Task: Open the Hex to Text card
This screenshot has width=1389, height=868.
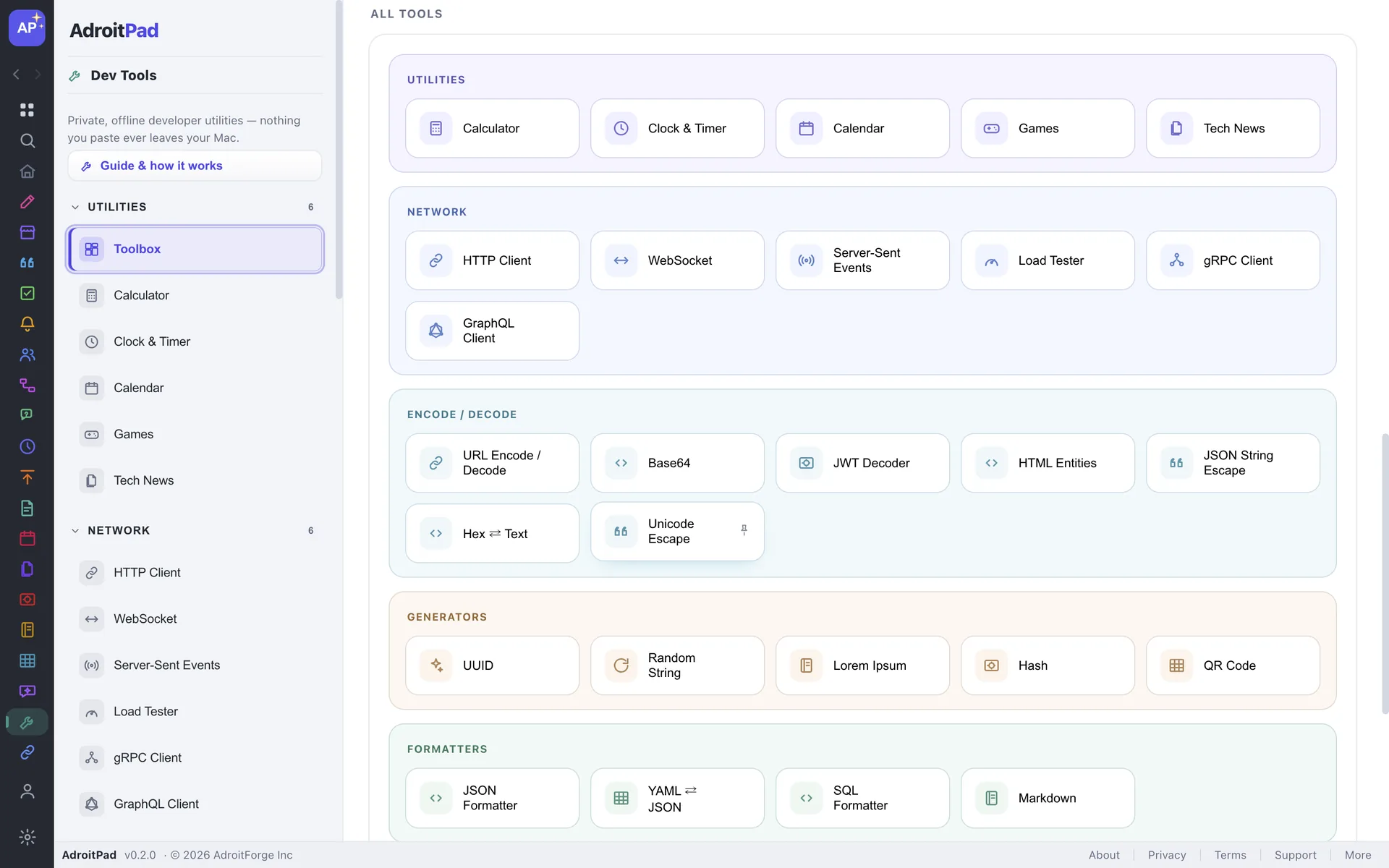Action: point(492,533)
